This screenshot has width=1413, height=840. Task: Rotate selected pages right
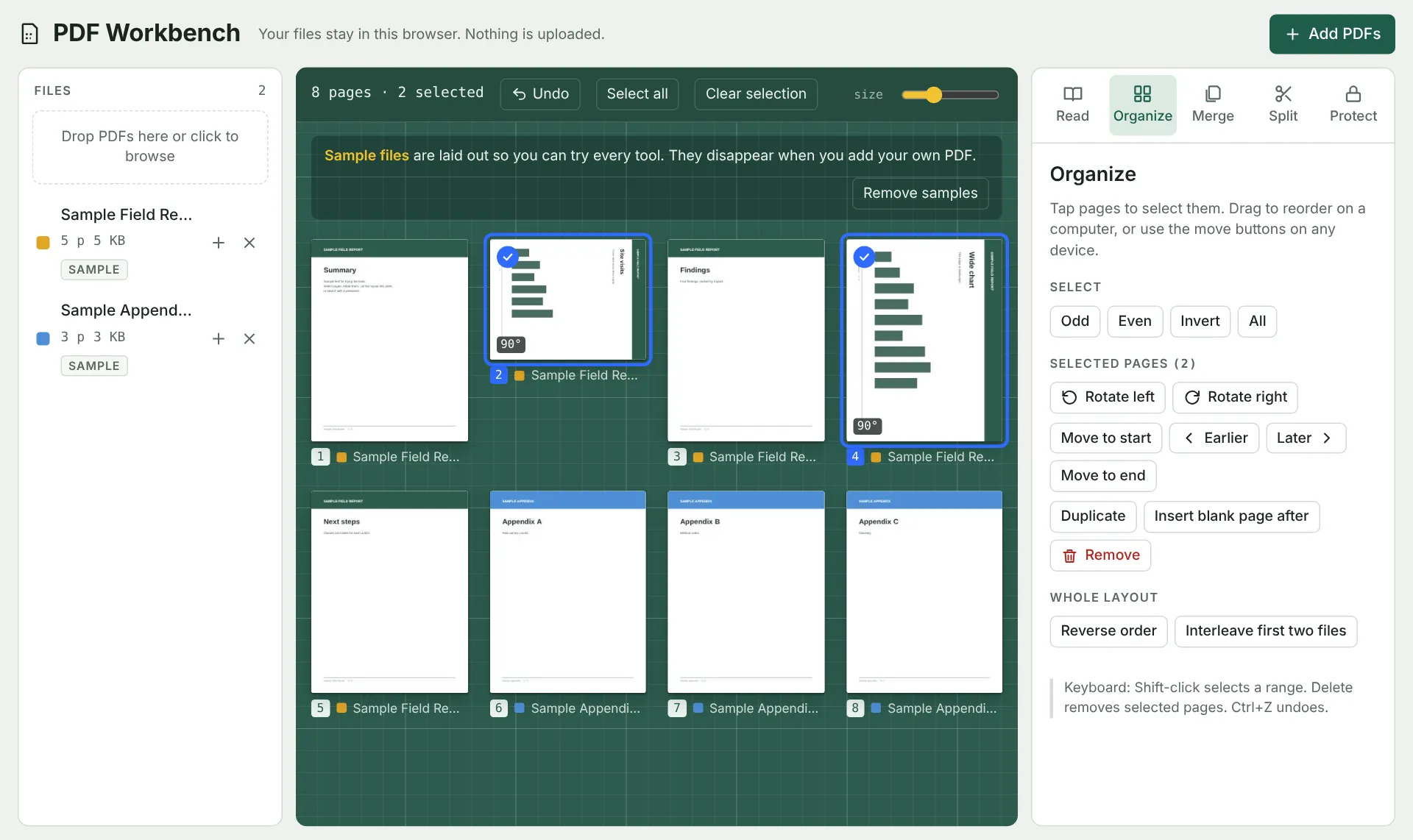(1235, 397)
